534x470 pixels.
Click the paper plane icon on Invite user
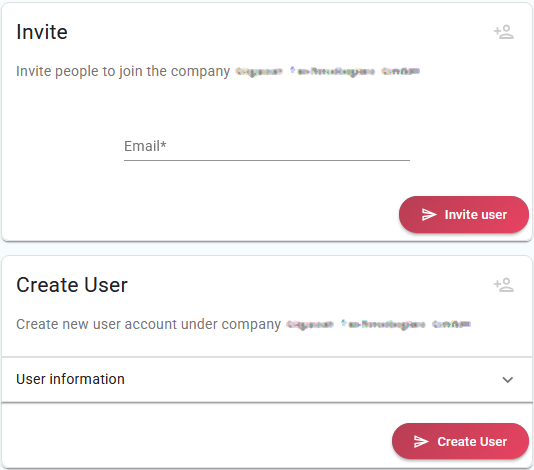429,215
